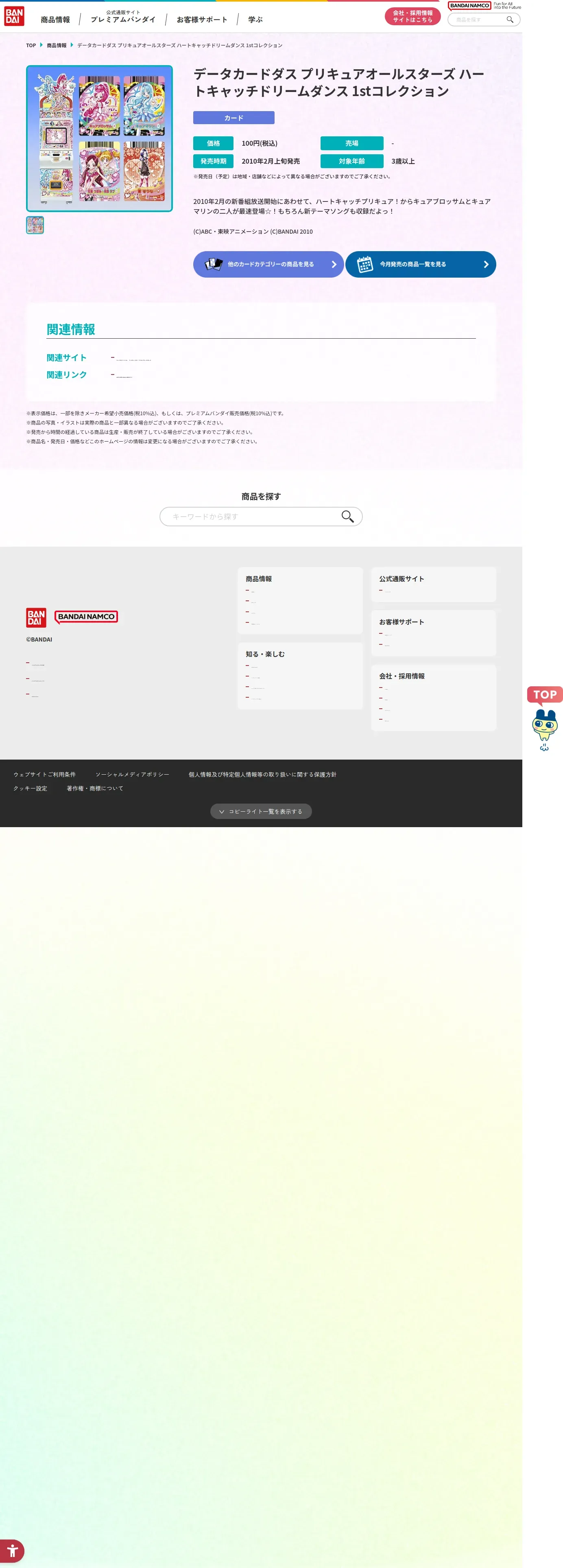
Task: Click the calendar icon on monthly release button
Action: click(x=365, y=264)
